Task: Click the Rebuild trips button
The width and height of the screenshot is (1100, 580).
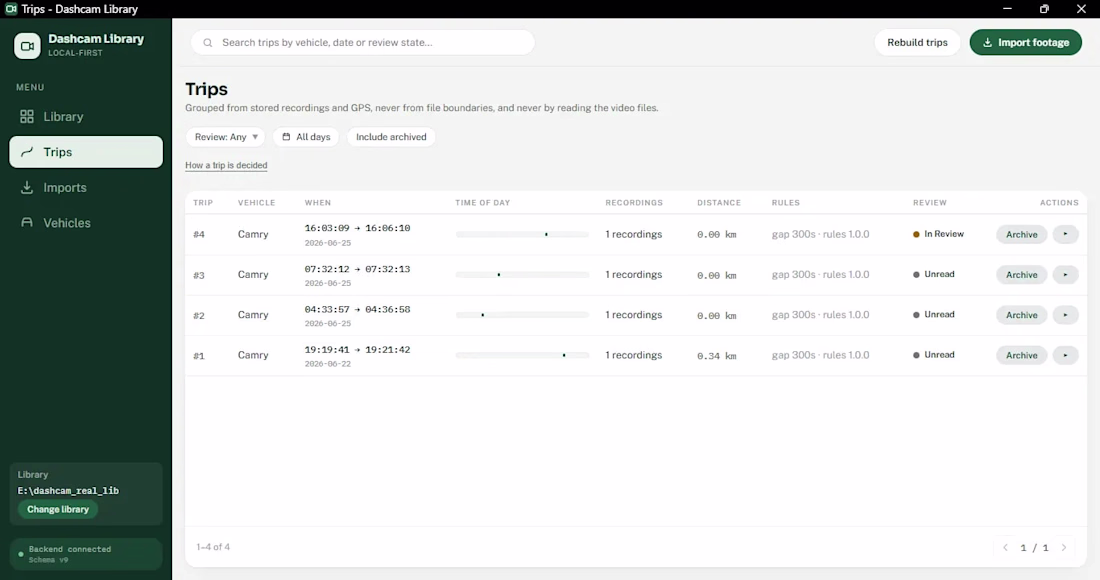Action: coord(917,43)
